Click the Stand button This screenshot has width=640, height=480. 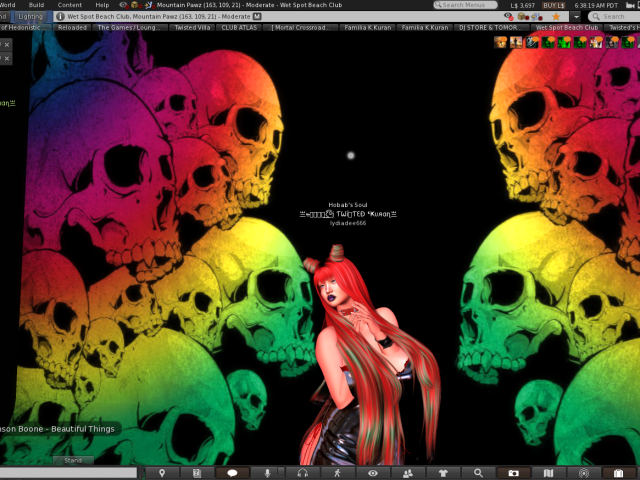coord(73,460)
